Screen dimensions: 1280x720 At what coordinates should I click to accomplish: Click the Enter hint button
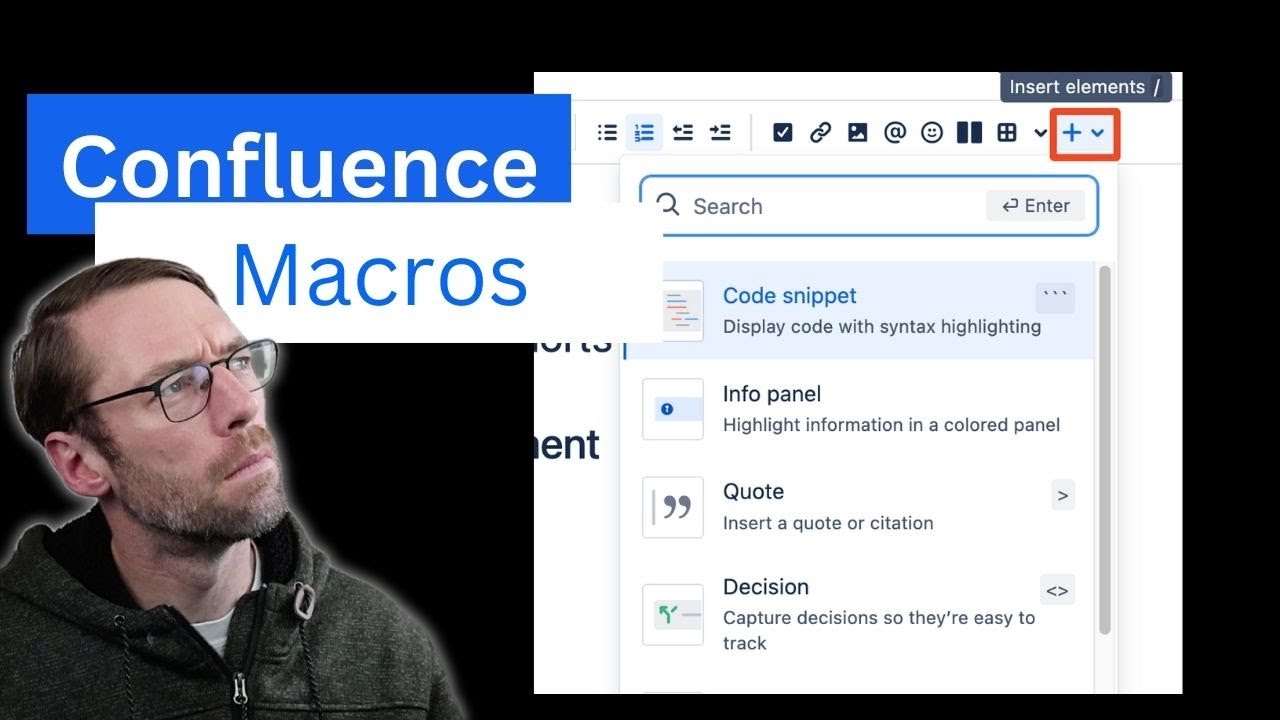(x=1035, y=206)
